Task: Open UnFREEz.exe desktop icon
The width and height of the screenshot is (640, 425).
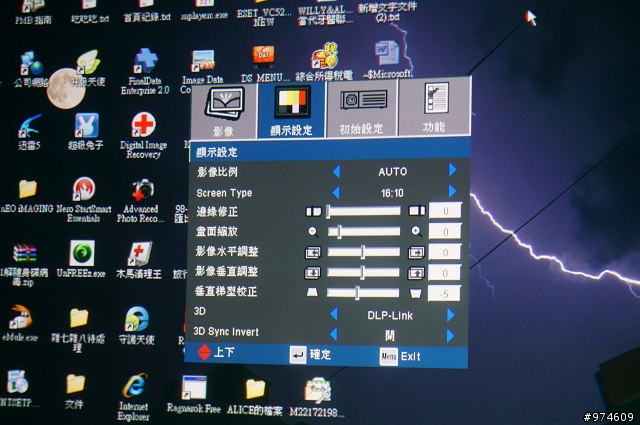Action: tap(81, 259)
